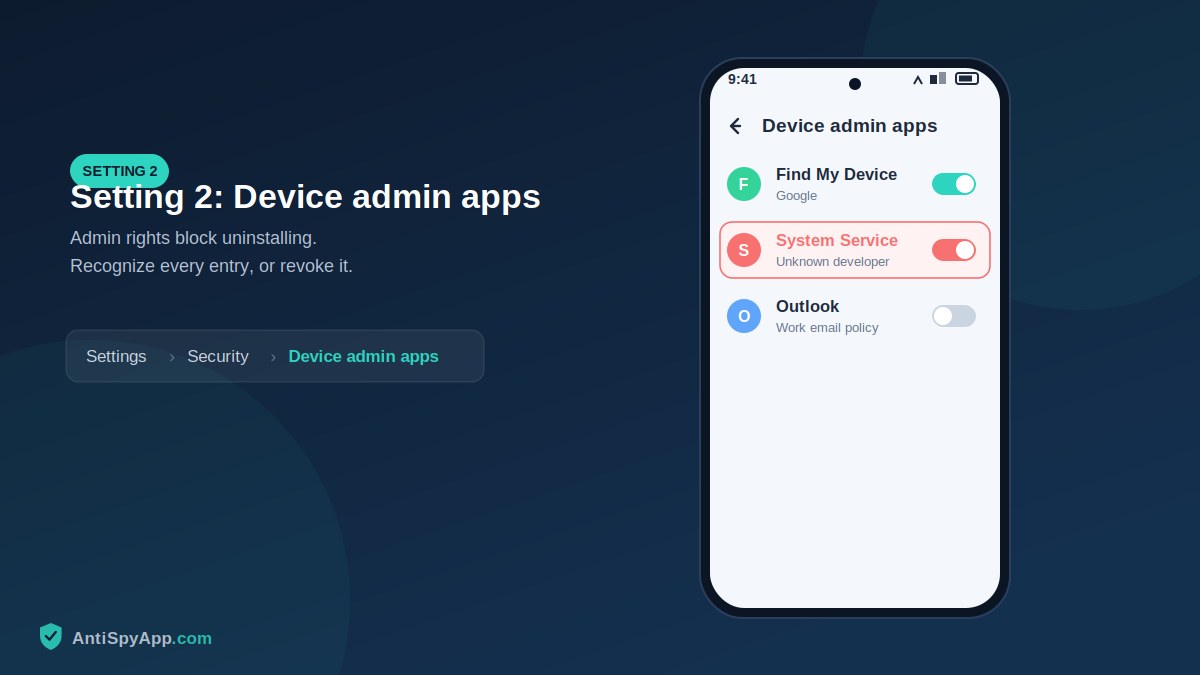Enable the Outlook admin toggle
The height and width of the screenshot is (675, 1200).
click(954, 316)
